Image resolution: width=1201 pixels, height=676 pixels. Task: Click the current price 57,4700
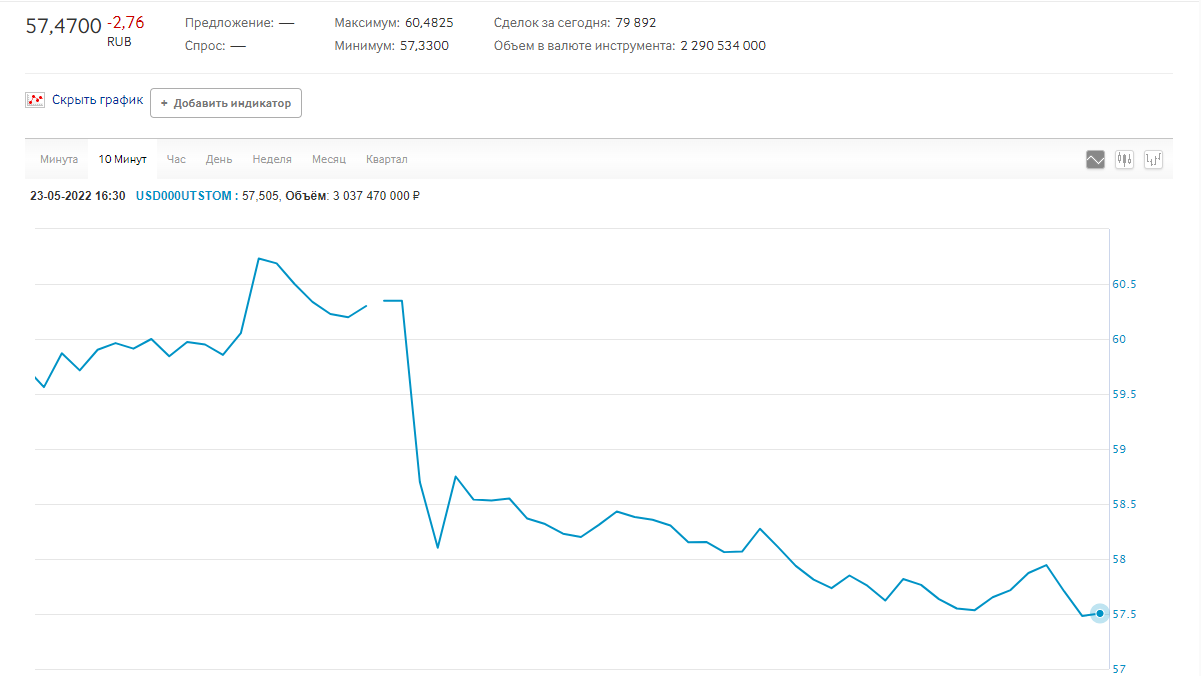63,26
